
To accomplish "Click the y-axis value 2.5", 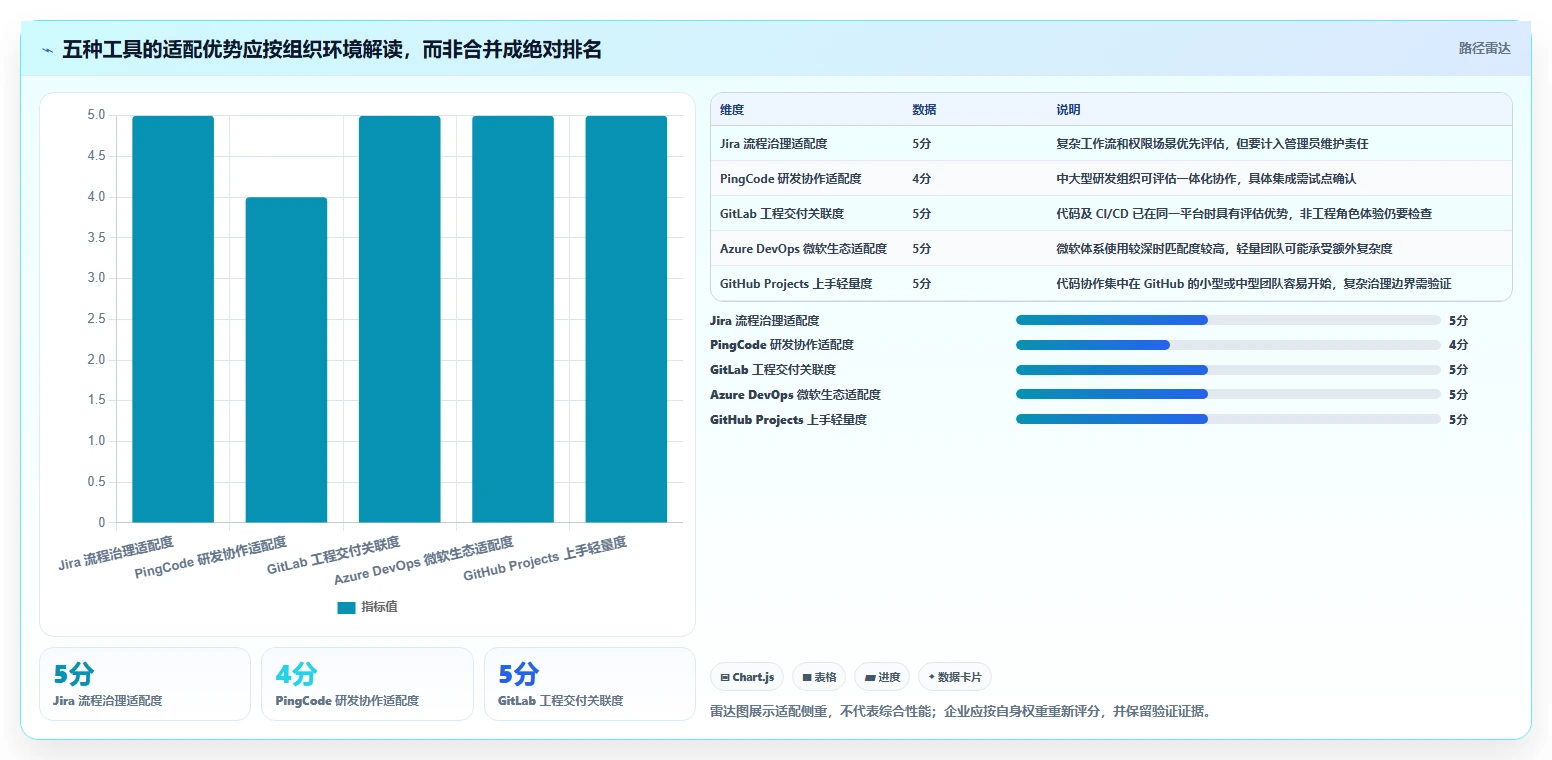I will tap(96, 319).
